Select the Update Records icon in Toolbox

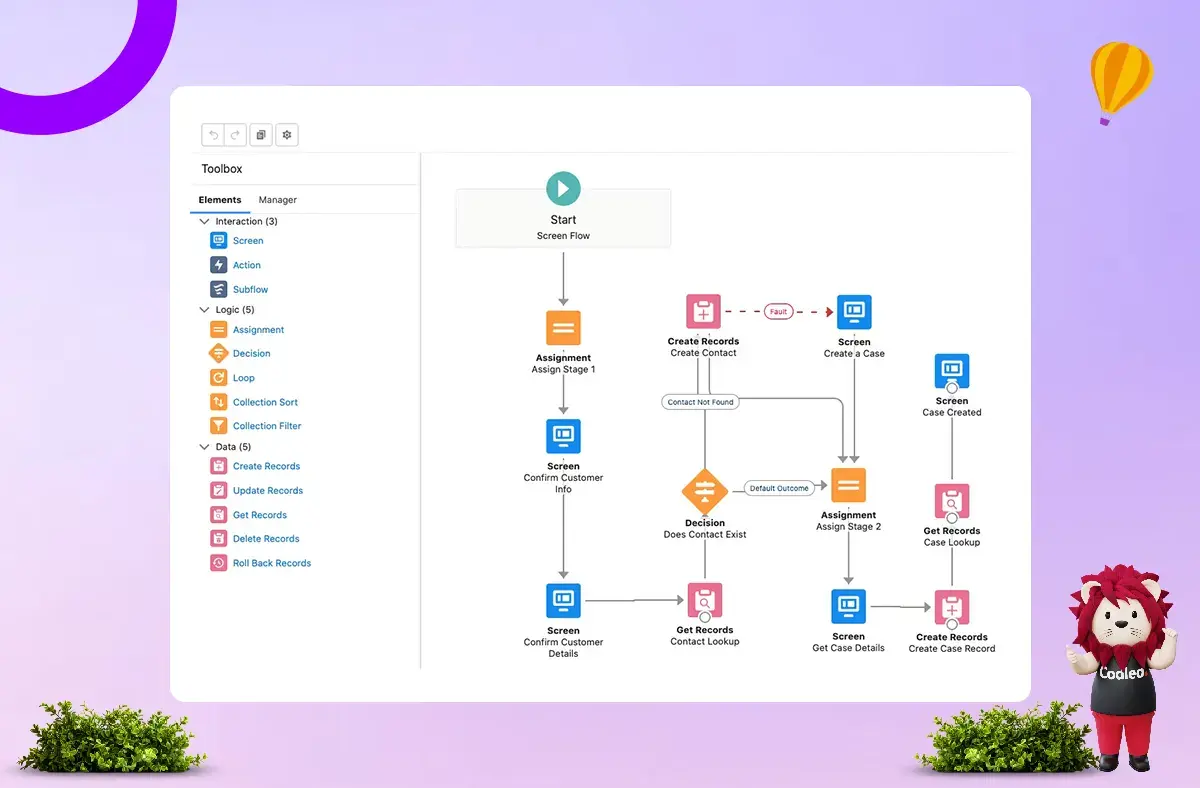(219, 490)
